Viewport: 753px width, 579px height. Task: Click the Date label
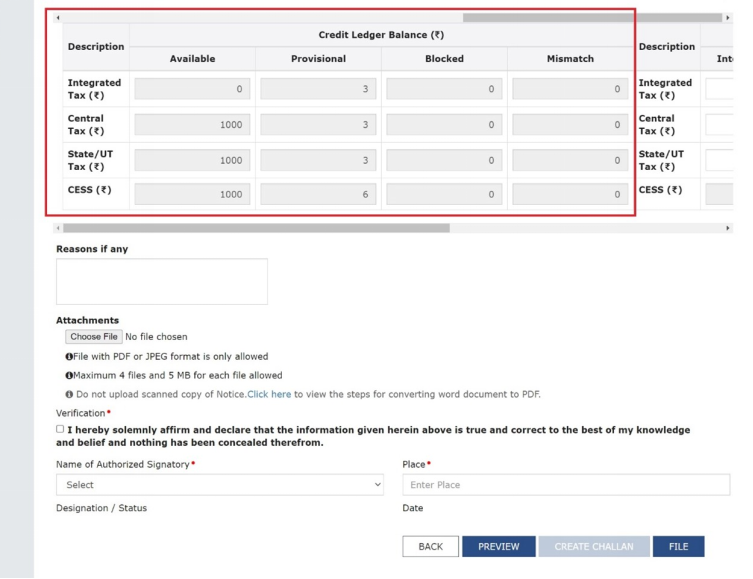click(413, 508)
